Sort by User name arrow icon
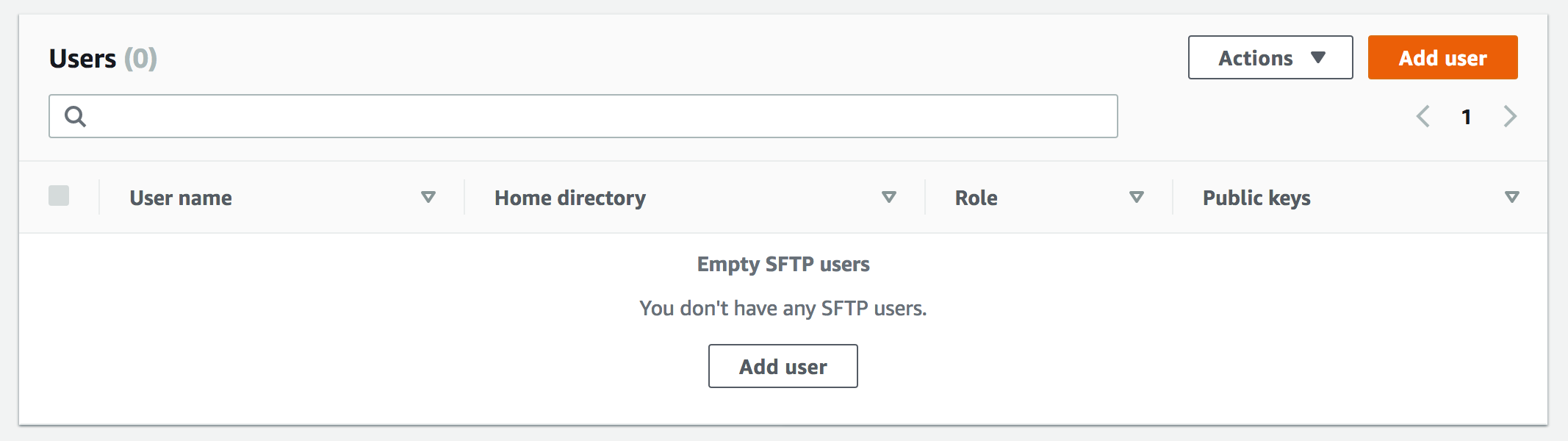The image size is (1568, 441). pyautogui.click(x=428, y=197)
